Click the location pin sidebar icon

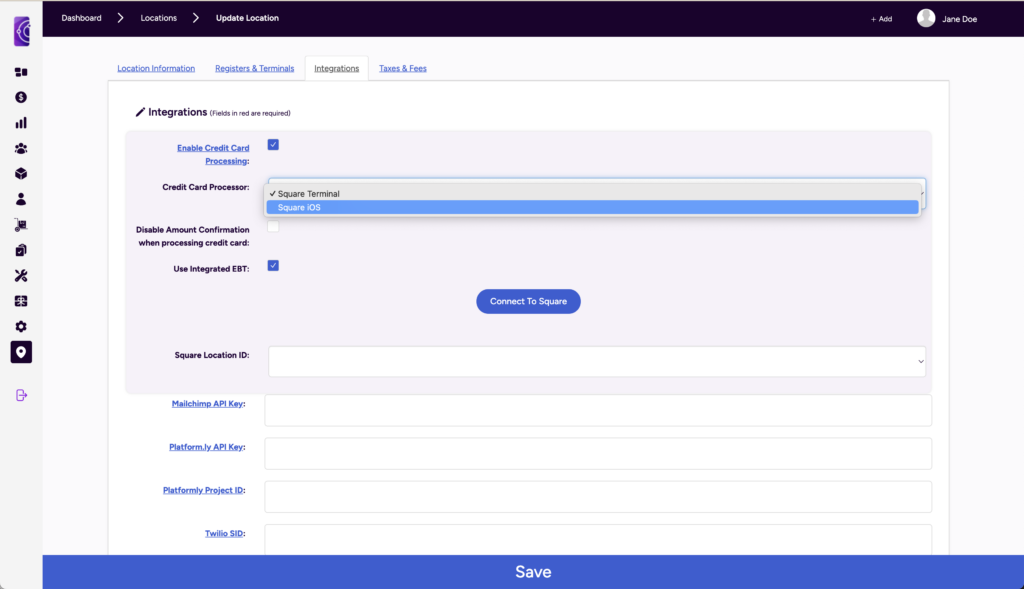[21, 352]
